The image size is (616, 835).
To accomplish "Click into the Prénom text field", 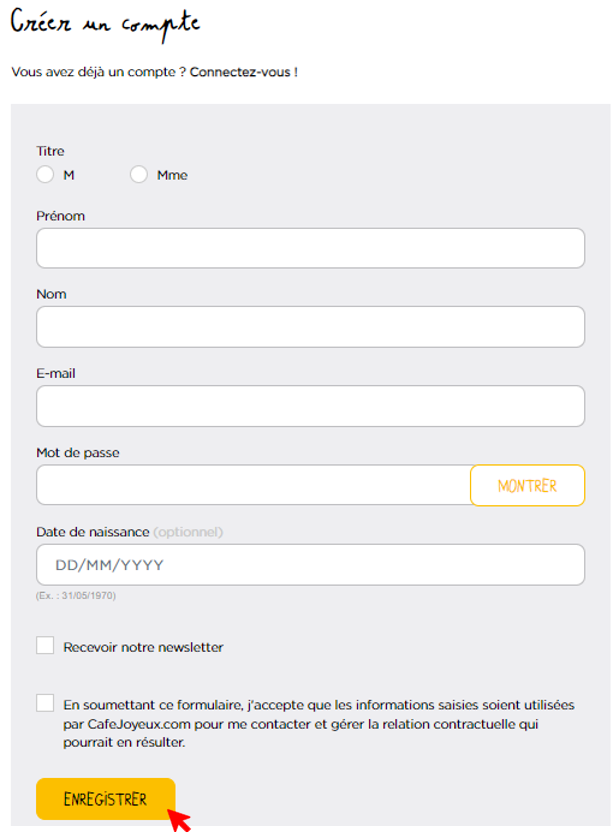I will [310, 248].
